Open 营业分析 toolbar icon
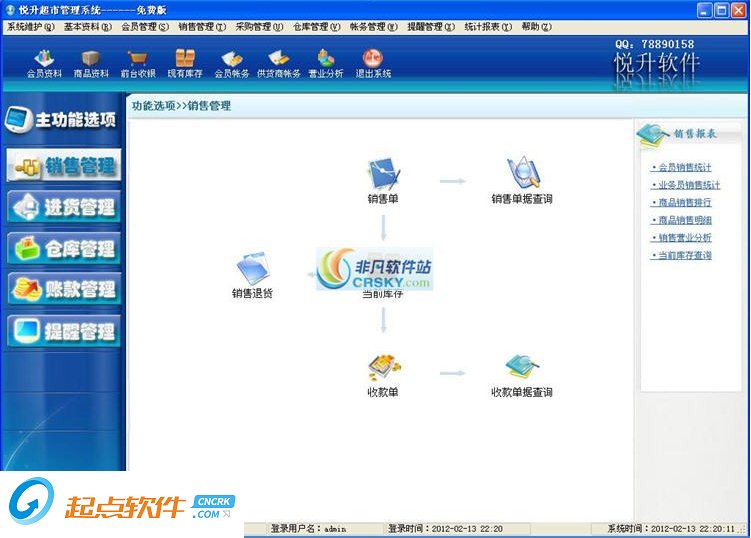 [x=326, y=63]
